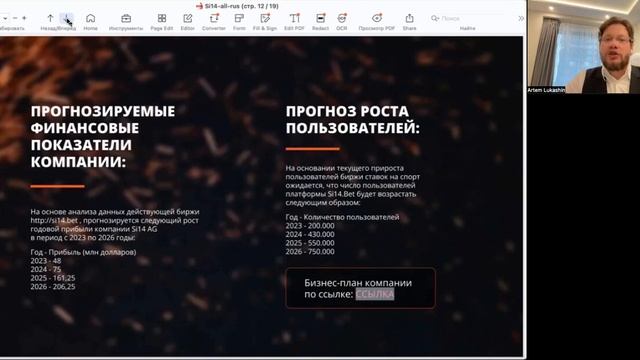The image size is (640, 360).
Task: Open the Инструменты toolbox icon
Action: [x=126, y=22]
